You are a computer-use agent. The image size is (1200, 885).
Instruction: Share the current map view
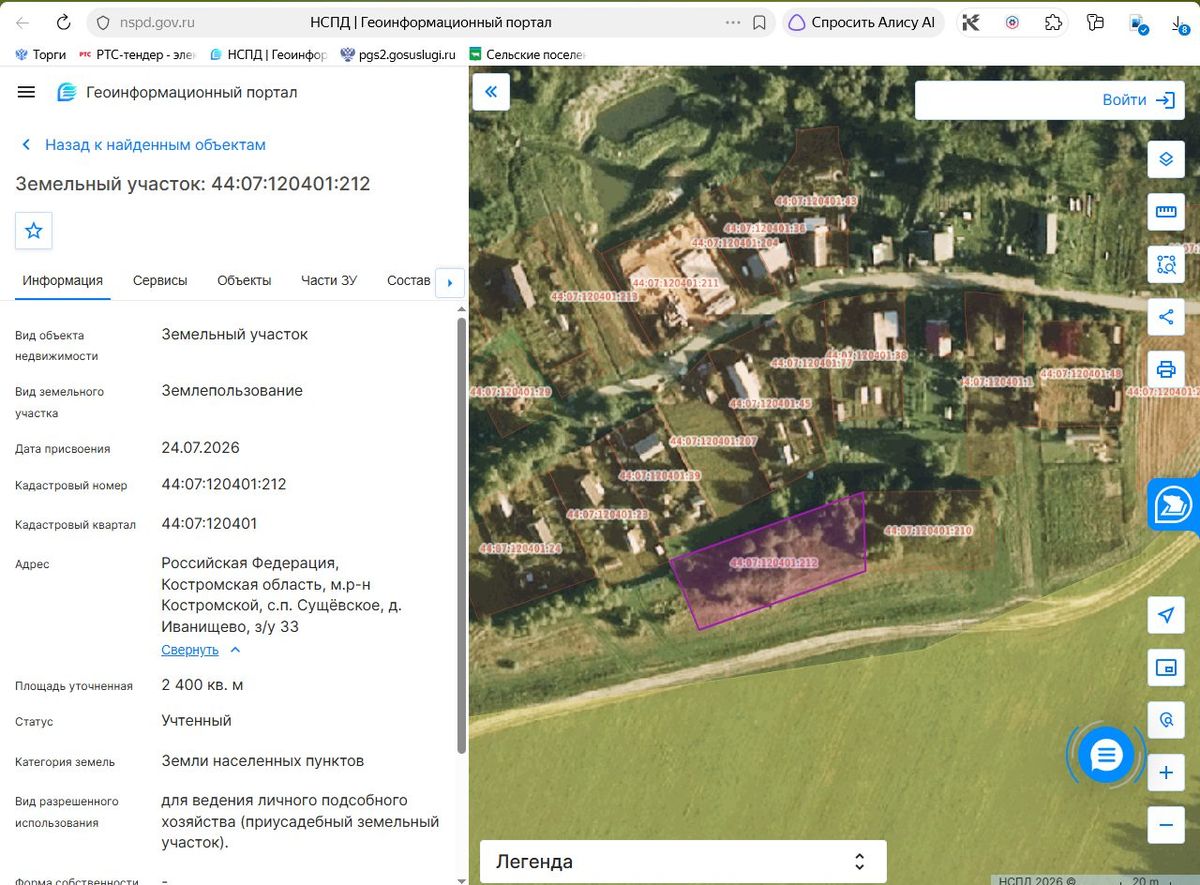coord(1166,317)
